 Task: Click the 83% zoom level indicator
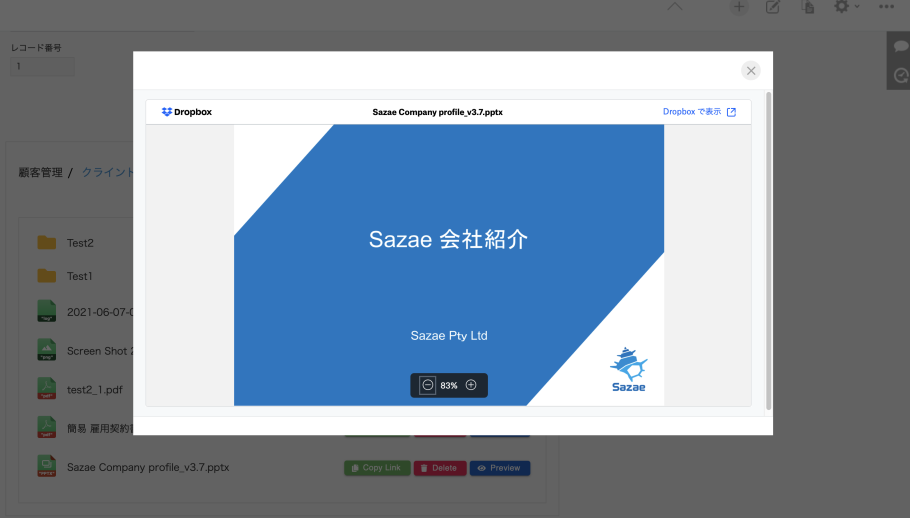pos(449,386)
